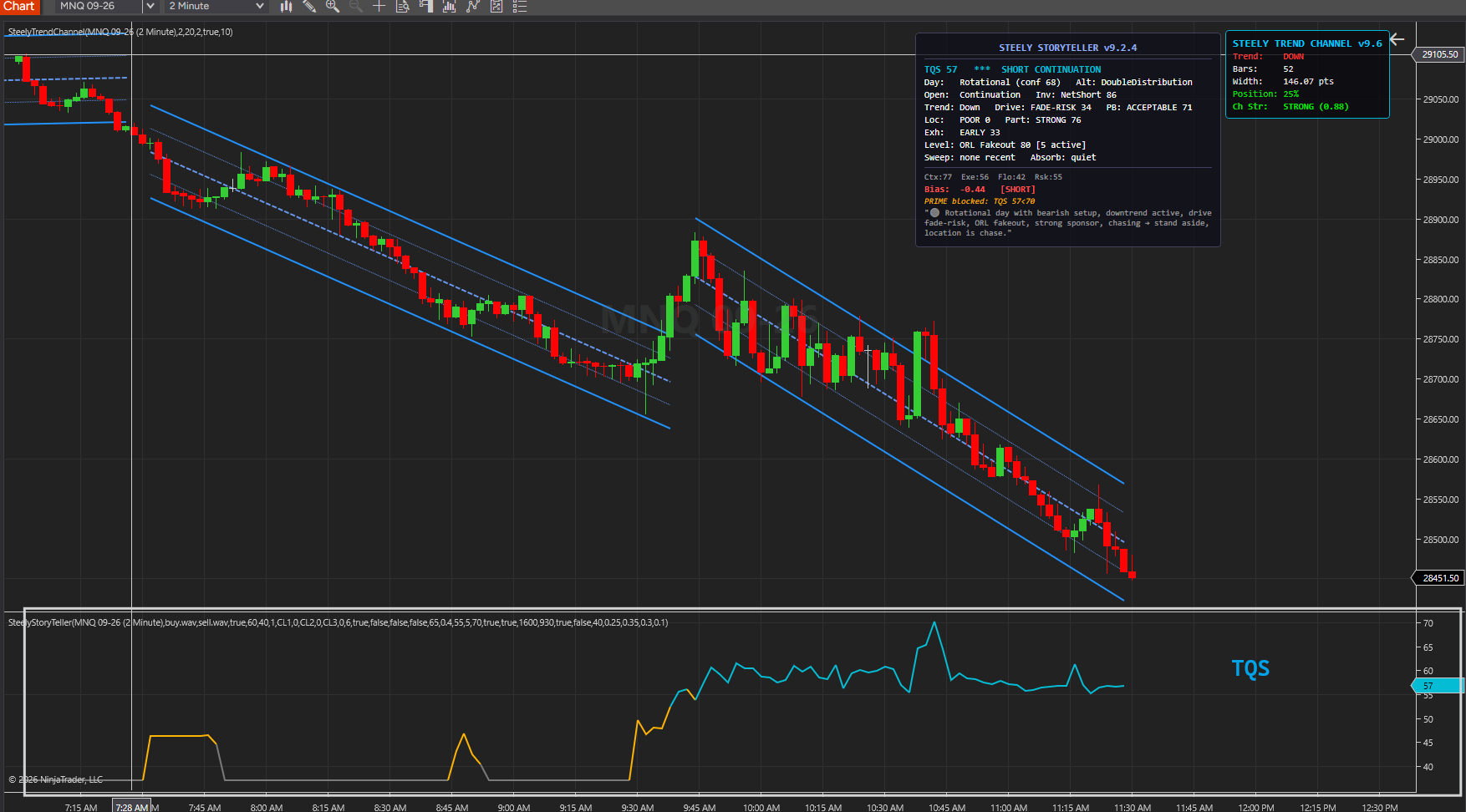
Task: Click the Position: 25% line
Action: tap(1265, 94)
